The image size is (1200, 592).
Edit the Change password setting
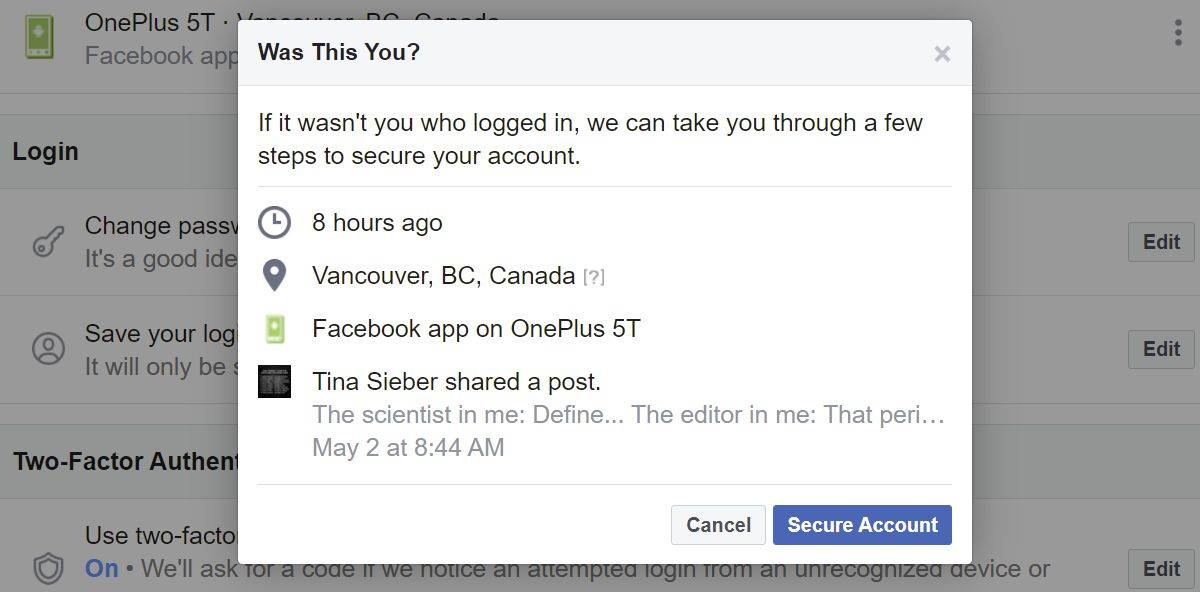(1161, 242)
